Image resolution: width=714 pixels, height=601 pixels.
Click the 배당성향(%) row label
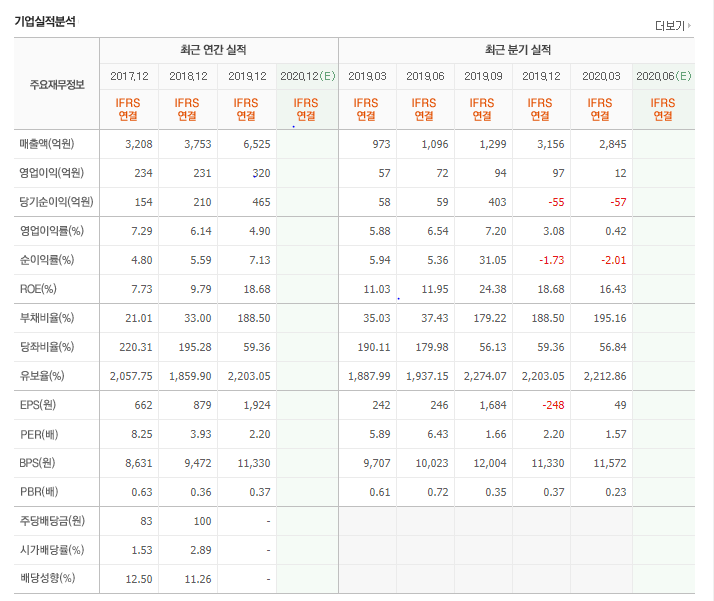(x=48, y=578)
